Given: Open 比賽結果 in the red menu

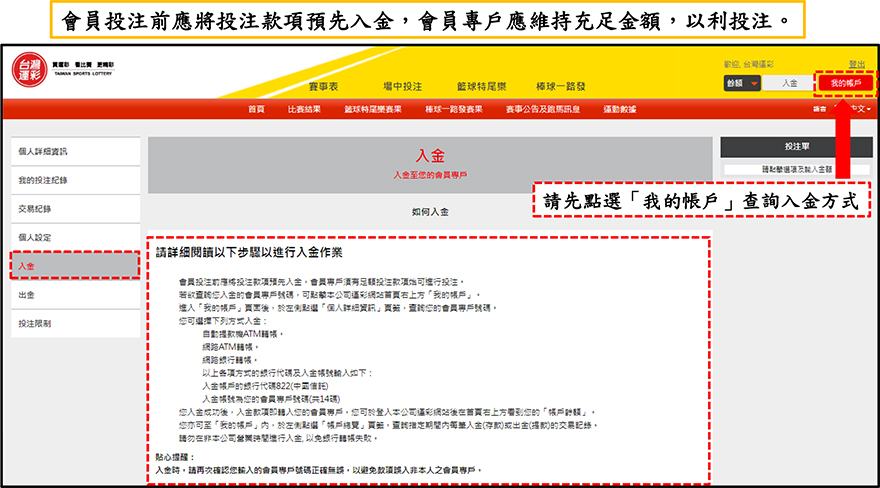Looking at the screenshot, I should [x=304, y=108].
